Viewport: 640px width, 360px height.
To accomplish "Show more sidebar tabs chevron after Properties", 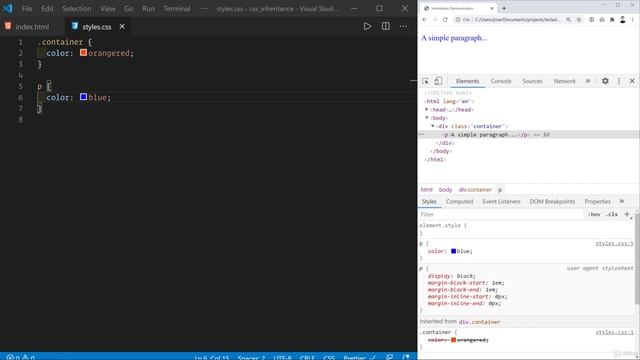I will click(622, 202).
